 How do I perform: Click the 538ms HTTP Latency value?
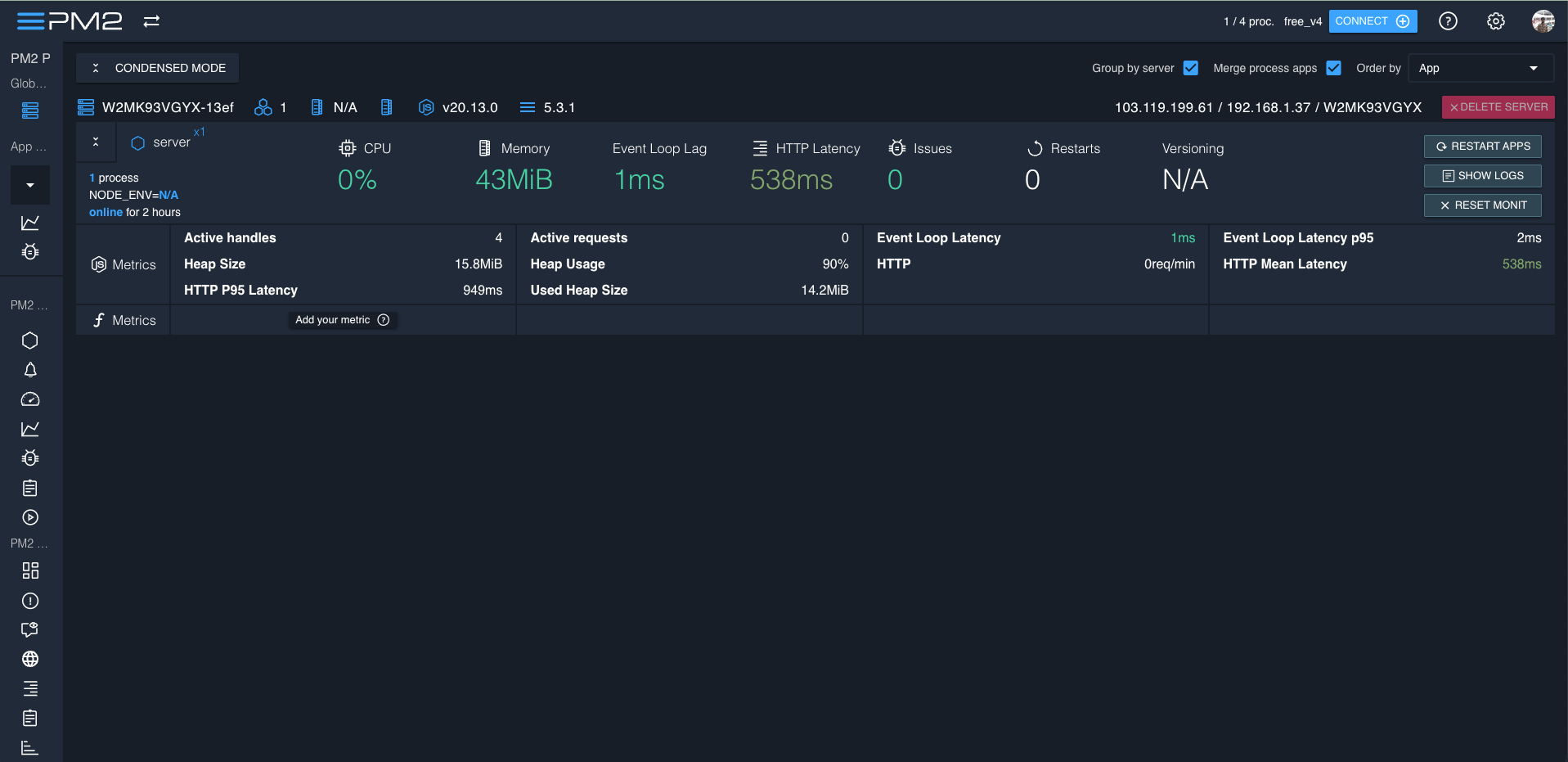point(791,180)
